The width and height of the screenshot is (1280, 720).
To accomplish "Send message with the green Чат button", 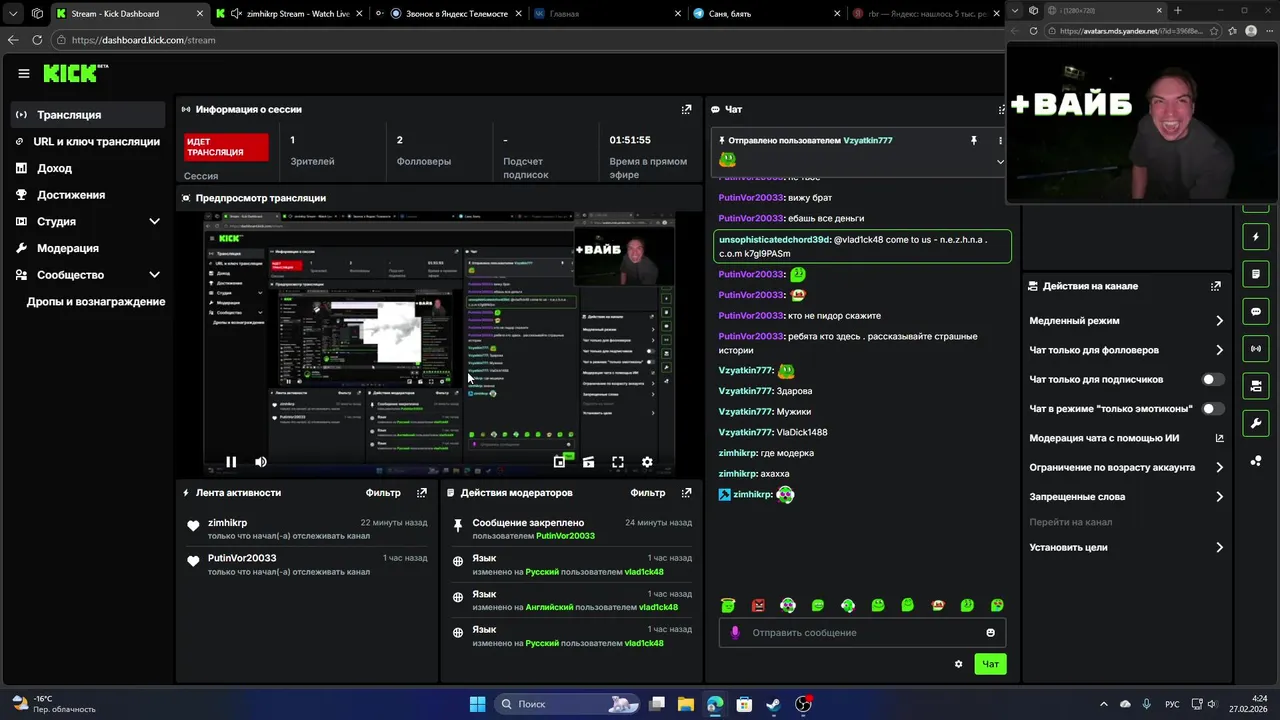I will click(x=990, y=664).
